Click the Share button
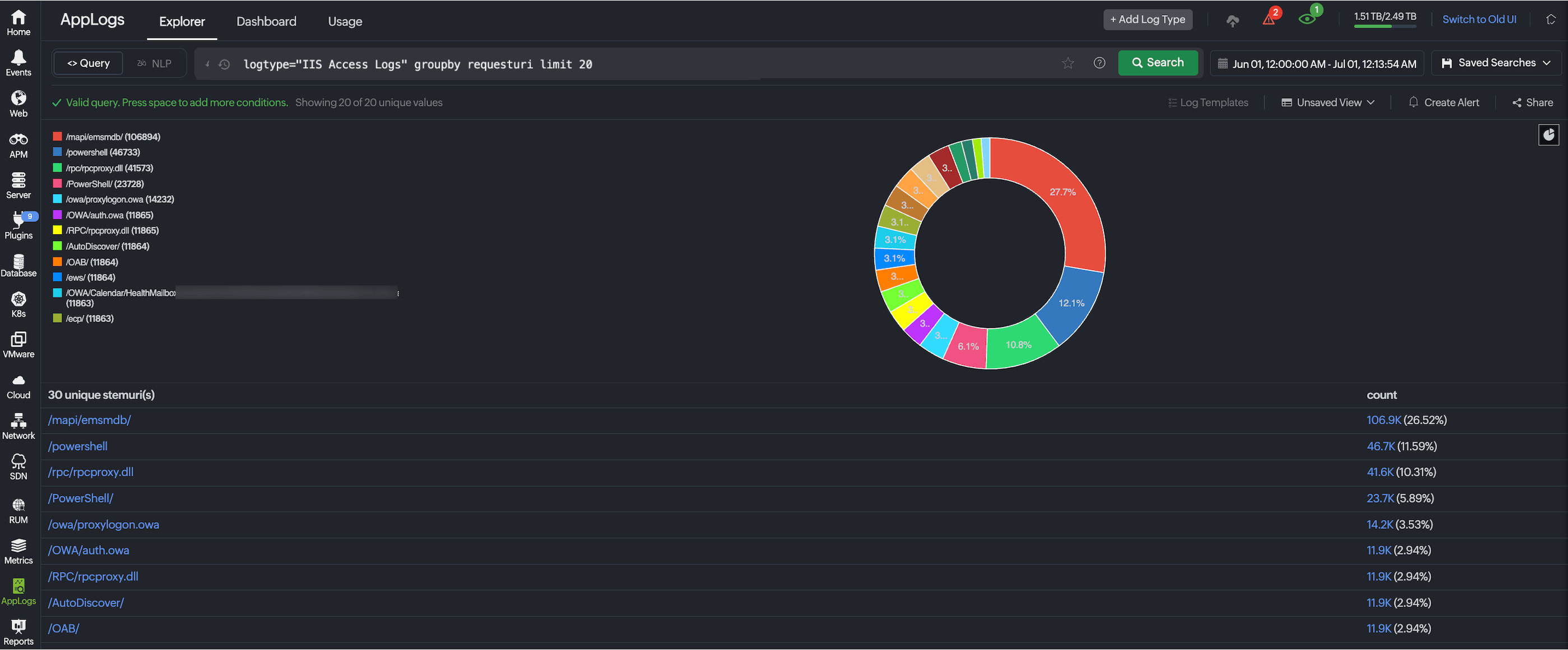1568x650 pixels. pos(1533,102)
